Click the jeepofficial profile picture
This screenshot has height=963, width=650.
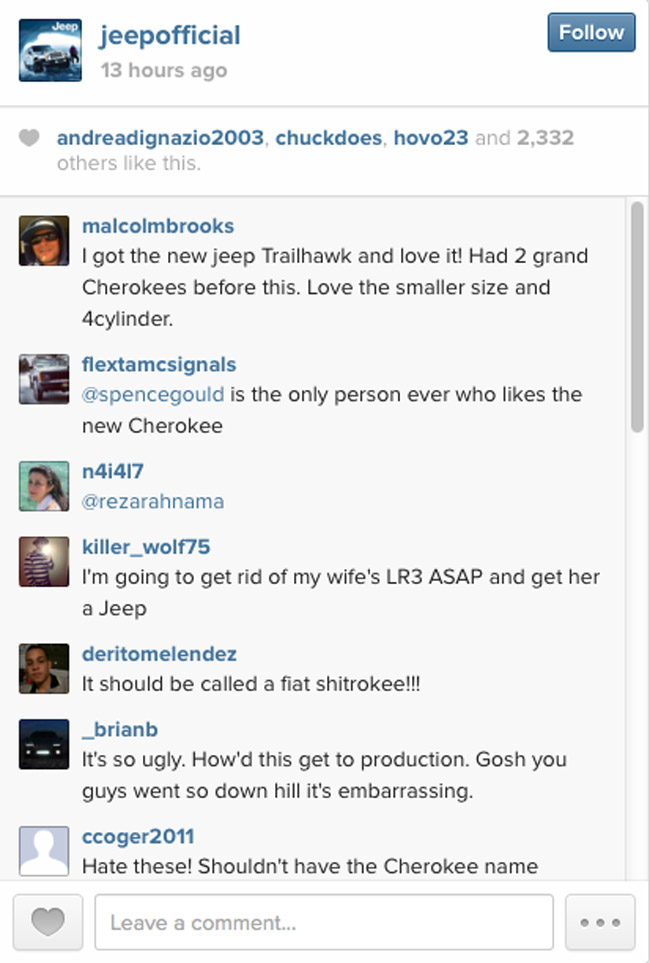50,49
